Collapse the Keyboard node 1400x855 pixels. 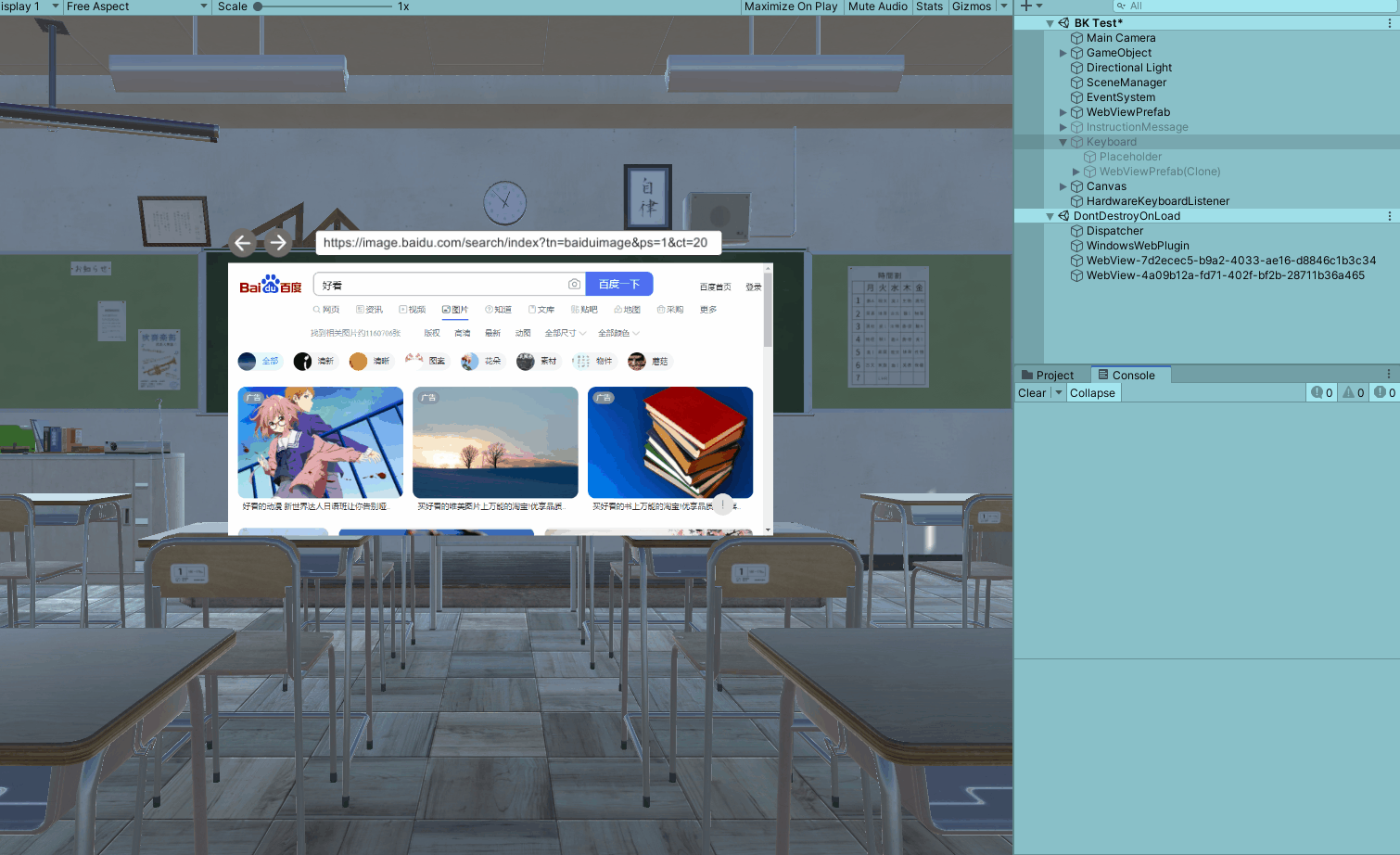click(1063, 142)
